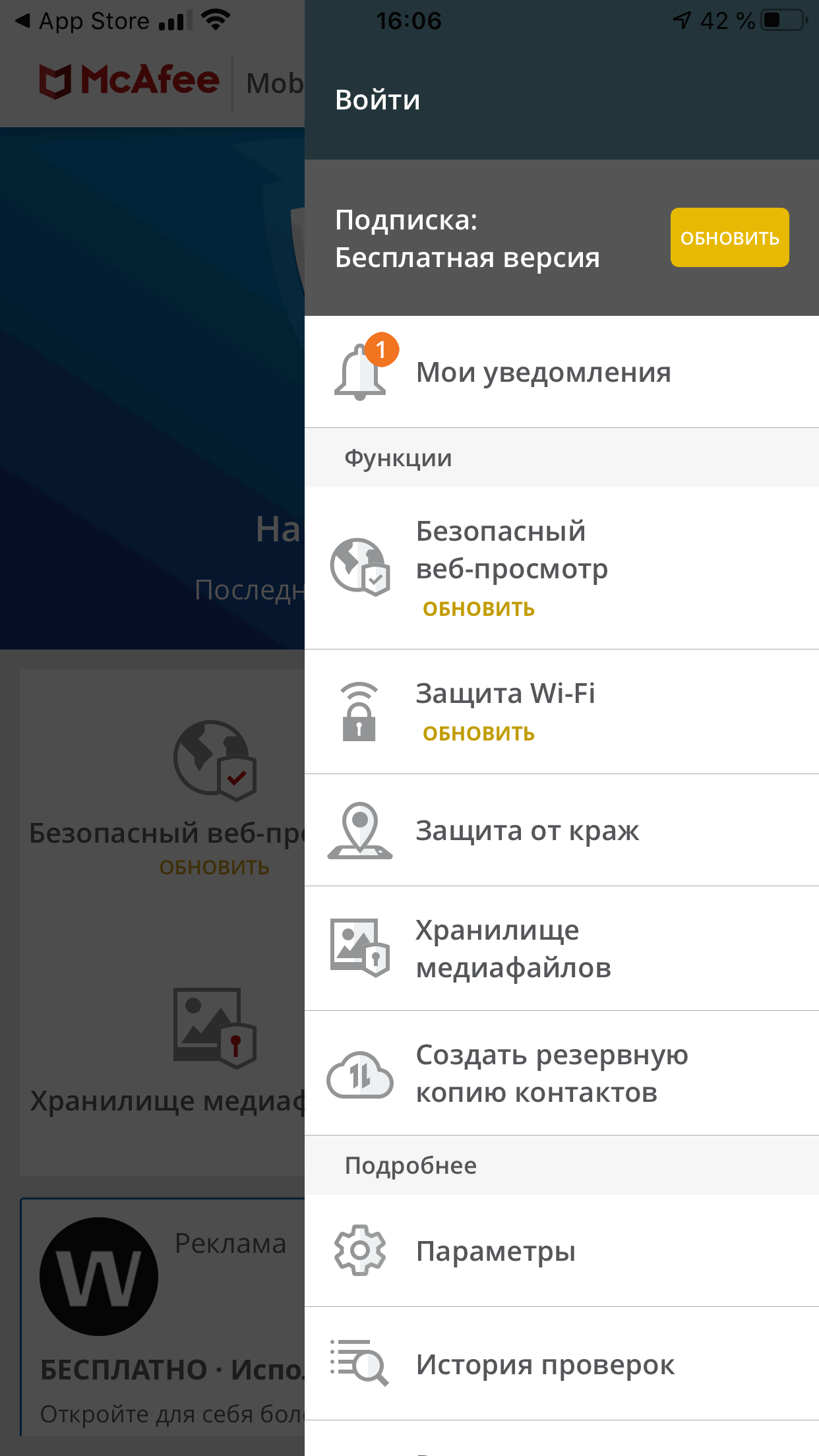Tap the dimmed McAfee logo to close menu
This screenshot has width=819, height=1456.
point(129,82)
